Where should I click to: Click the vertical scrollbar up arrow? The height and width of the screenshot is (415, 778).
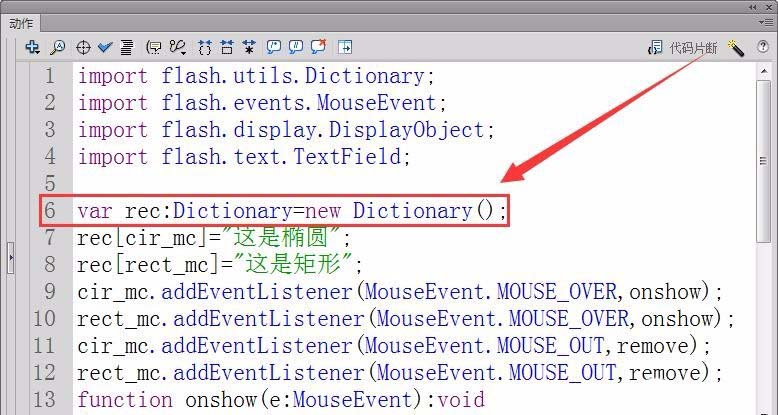point(764,71)
